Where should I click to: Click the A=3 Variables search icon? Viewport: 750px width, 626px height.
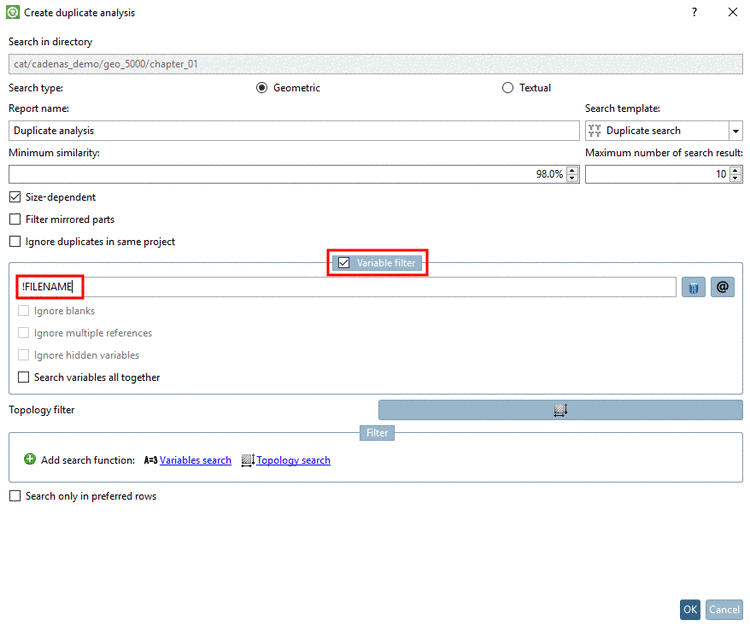(150, 460)
